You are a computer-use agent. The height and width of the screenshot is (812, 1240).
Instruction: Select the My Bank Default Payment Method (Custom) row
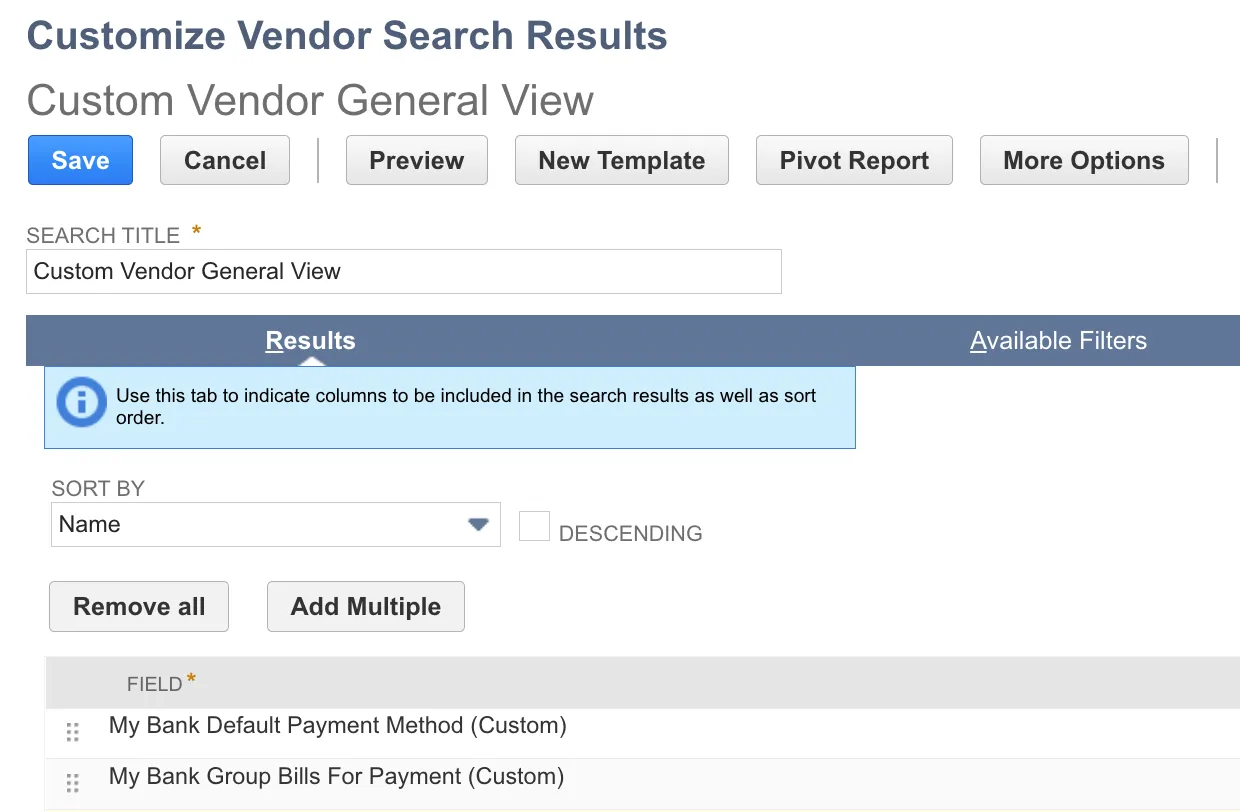[642, 732]
